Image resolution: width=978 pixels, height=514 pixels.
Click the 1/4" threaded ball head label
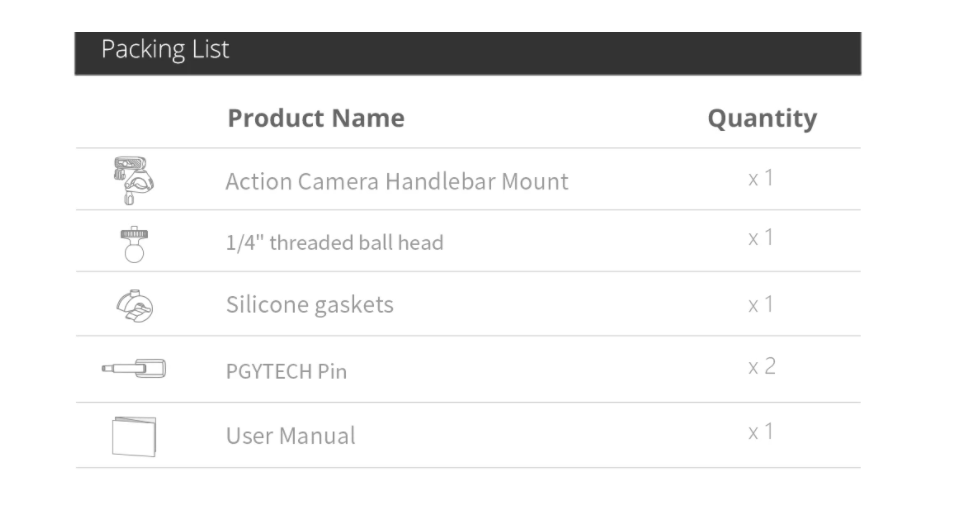tap(334, 243)
